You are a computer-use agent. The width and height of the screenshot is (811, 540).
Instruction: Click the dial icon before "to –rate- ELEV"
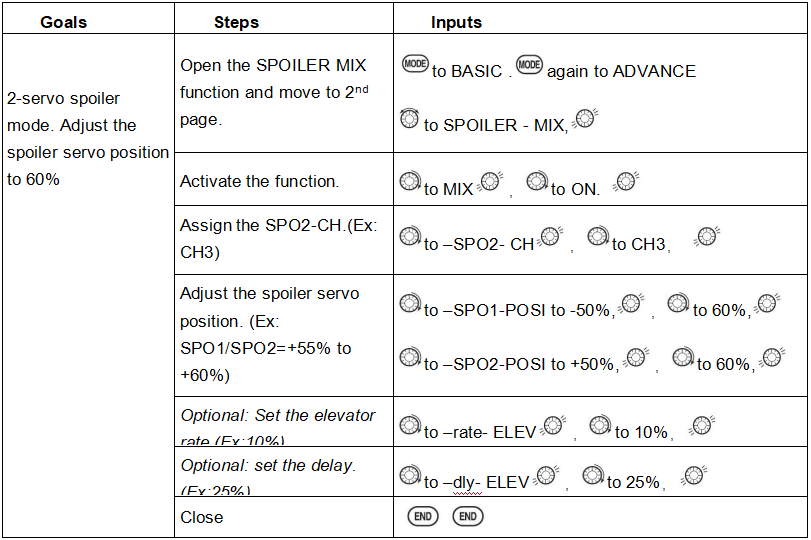[x=409, y=426]
